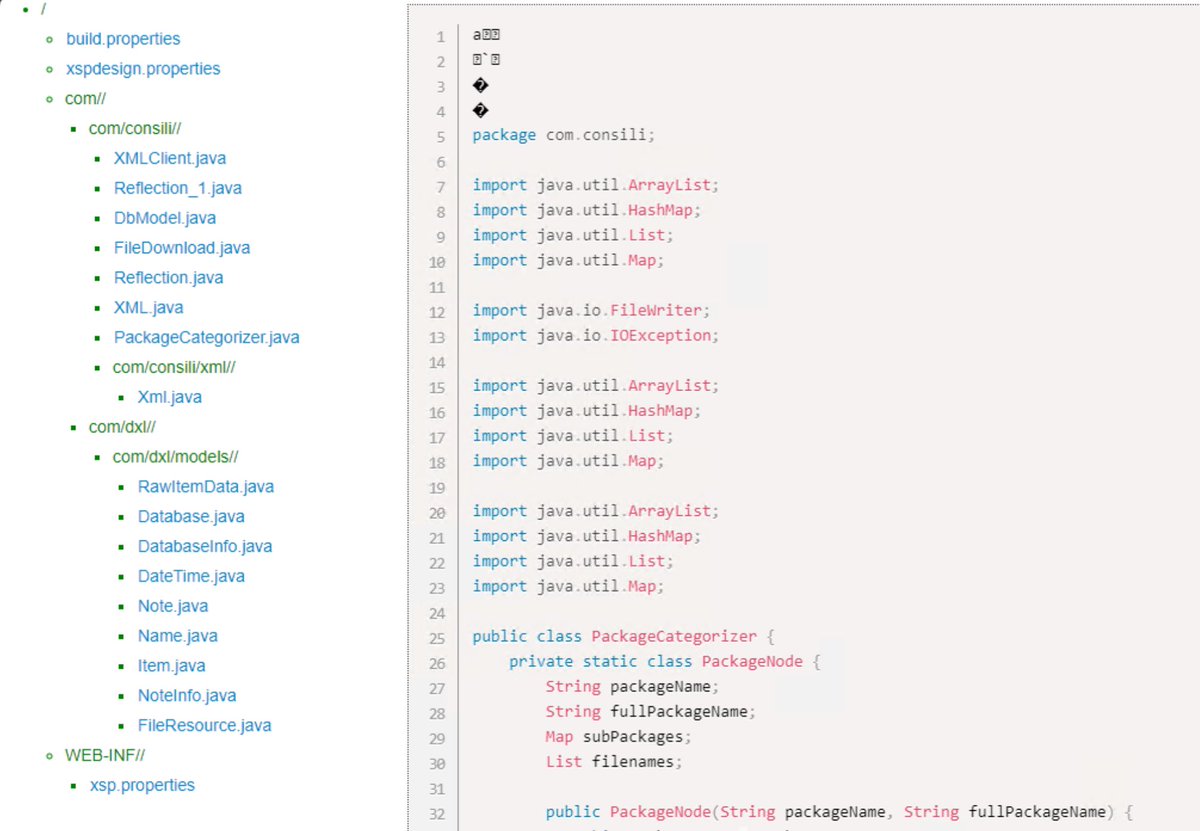Image resolution: width=1200 pixels, height=831 pixels.
Task: Open DateTime.java file link
Action: 191,576
